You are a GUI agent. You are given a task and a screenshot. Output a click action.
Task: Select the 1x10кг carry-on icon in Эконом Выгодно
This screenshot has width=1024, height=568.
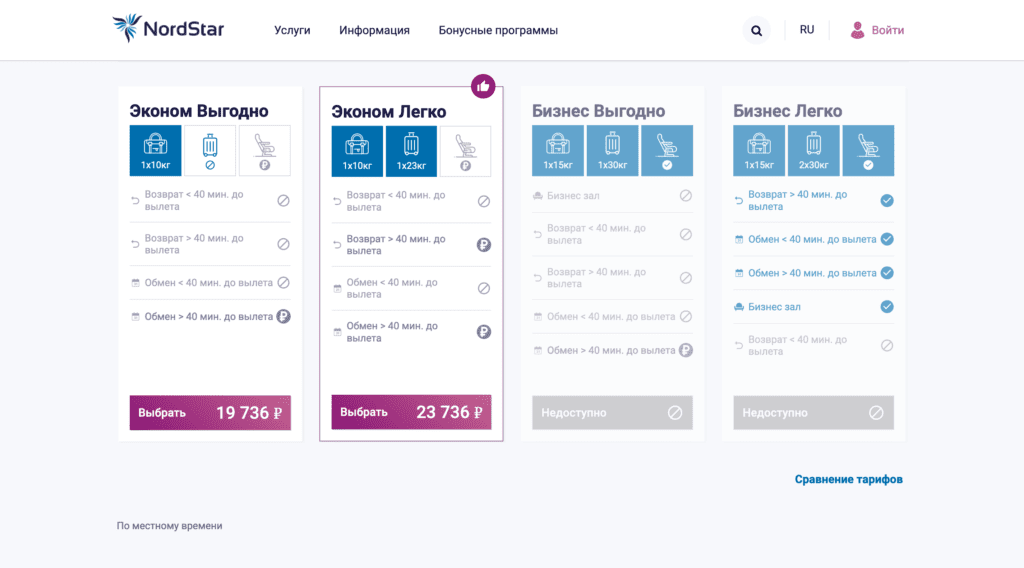point(155,151)
